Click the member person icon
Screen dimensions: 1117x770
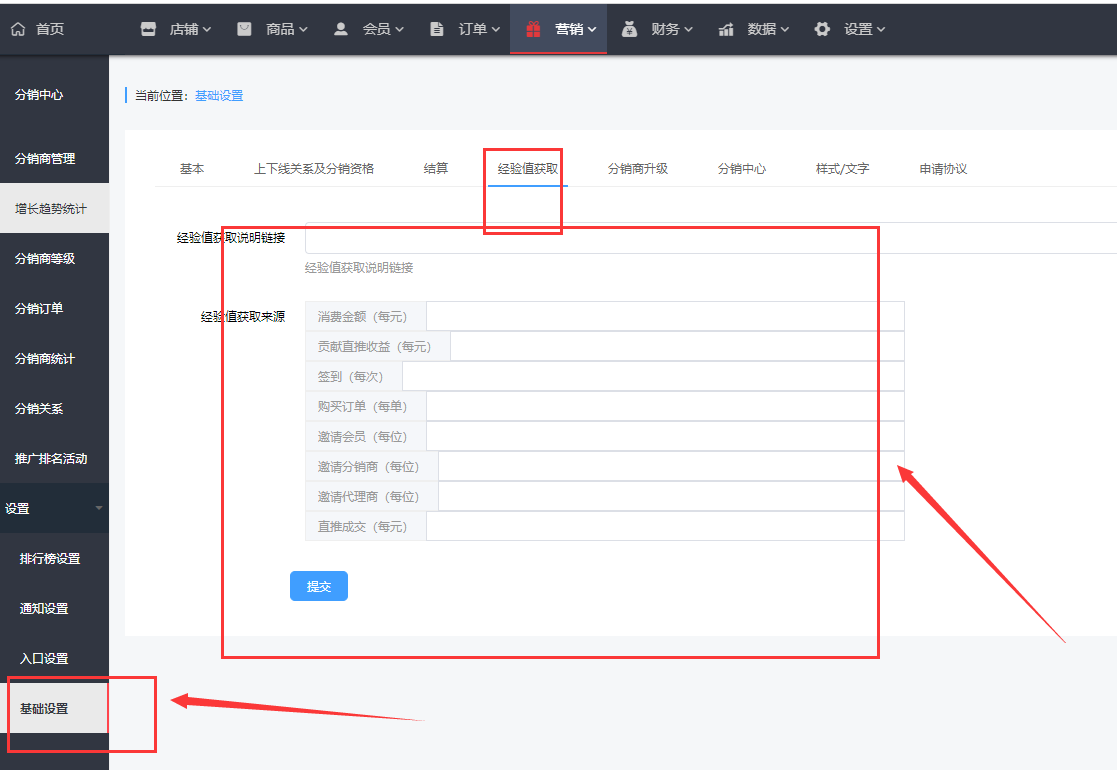pos(341,29)
